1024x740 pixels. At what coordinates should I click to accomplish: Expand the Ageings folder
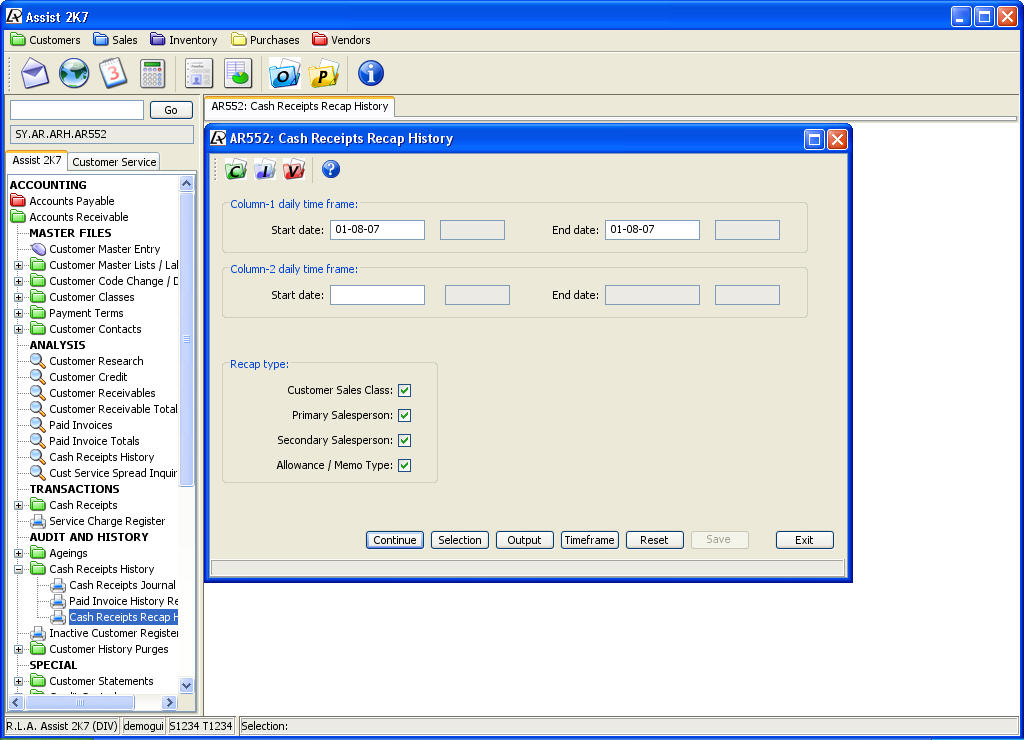click(x=18, y=553)
